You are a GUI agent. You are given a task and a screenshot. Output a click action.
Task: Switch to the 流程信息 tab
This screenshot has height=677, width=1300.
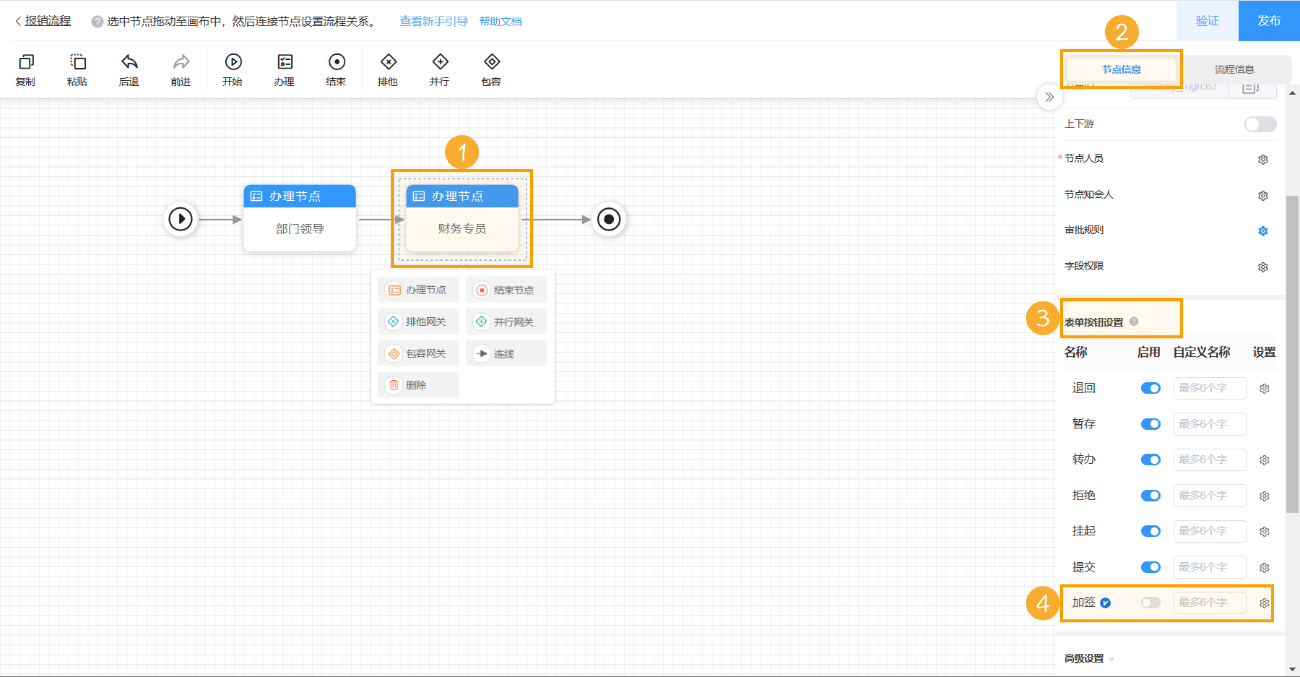[x=1234, y=69]
